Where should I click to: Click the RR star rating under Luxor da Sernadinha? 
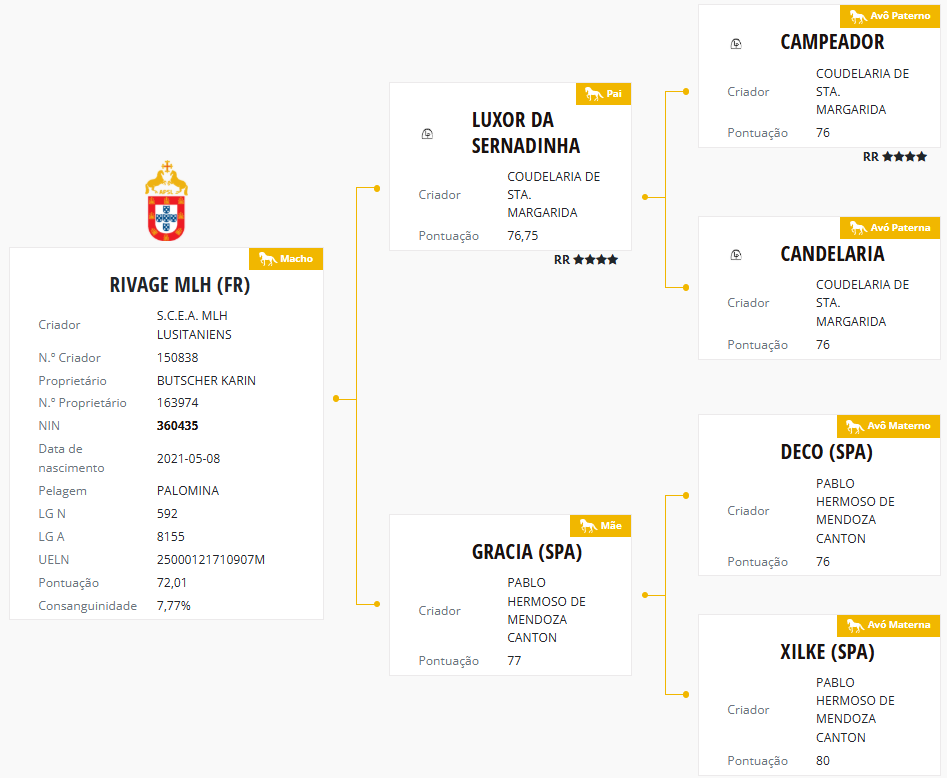pyautogui.click(x=586, y=260)
